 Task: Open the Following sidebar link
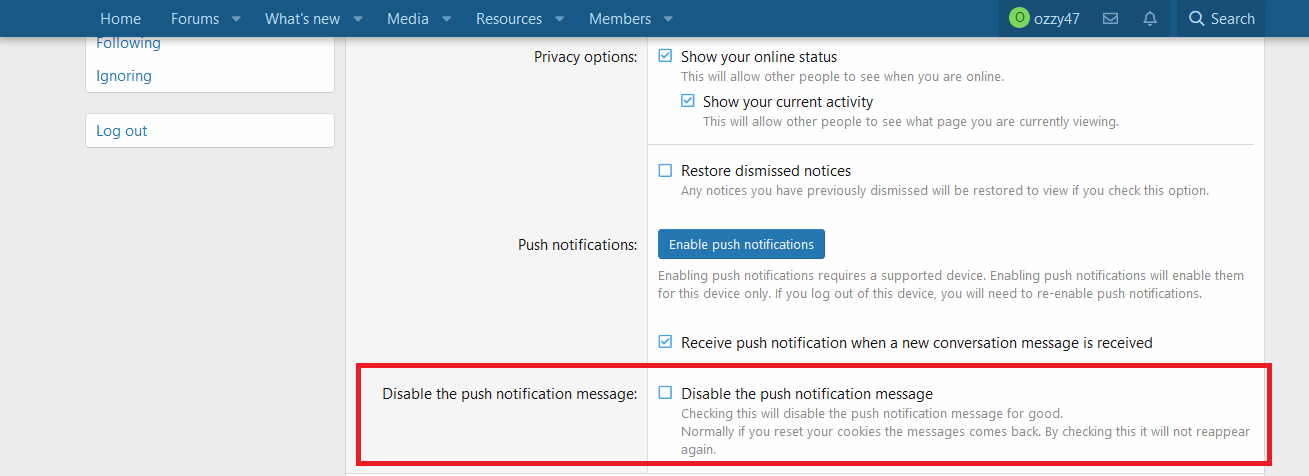click(x=128, y=43)
